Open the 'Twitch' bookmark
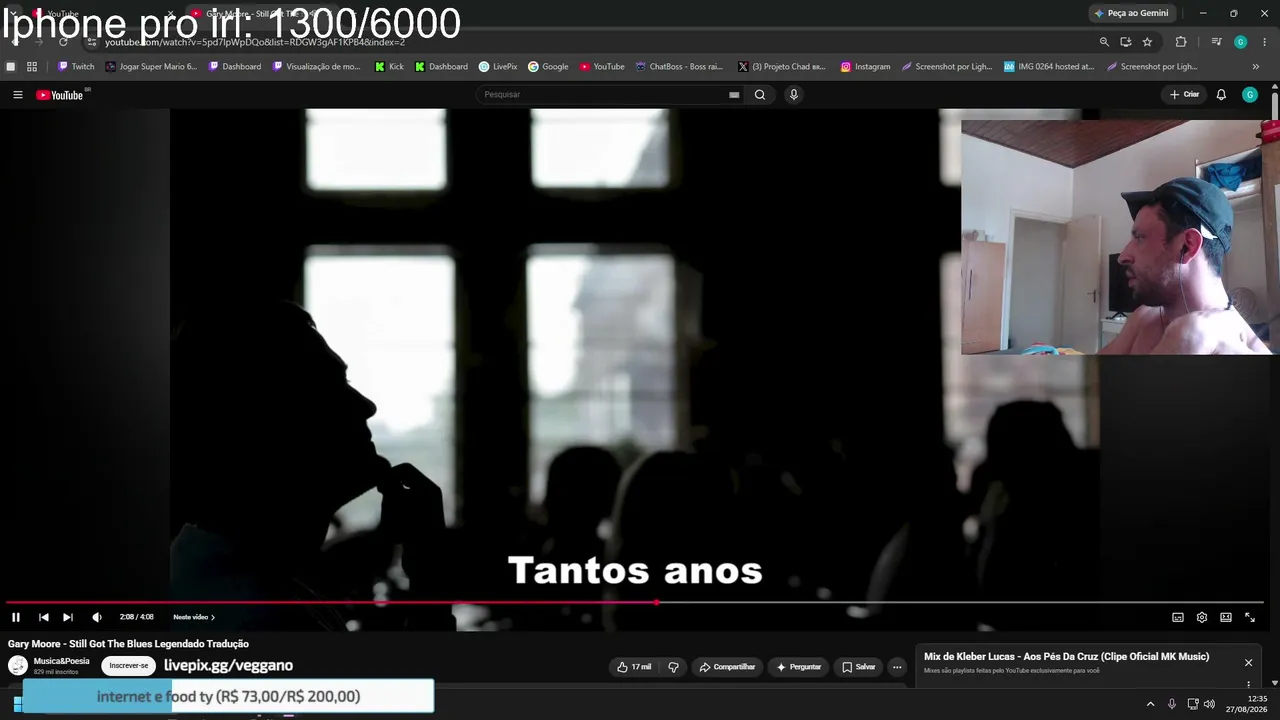 coord(76,67)
